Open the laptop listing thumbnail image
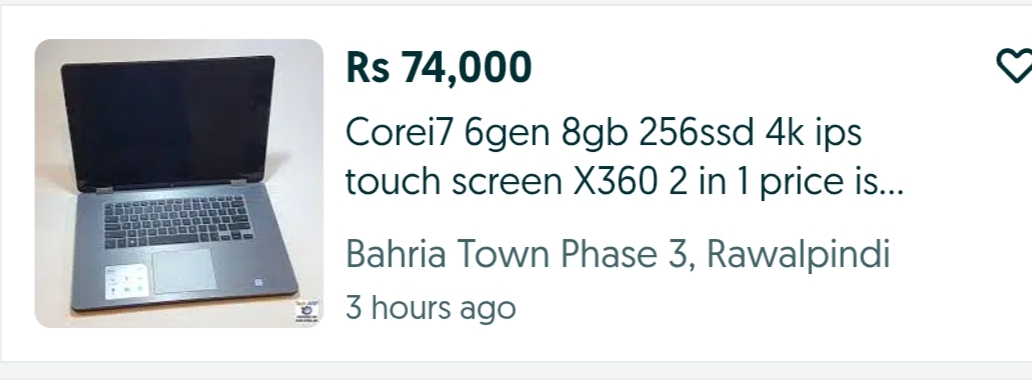This screenshot has width=1032, height=380. (x=179, y=183)
